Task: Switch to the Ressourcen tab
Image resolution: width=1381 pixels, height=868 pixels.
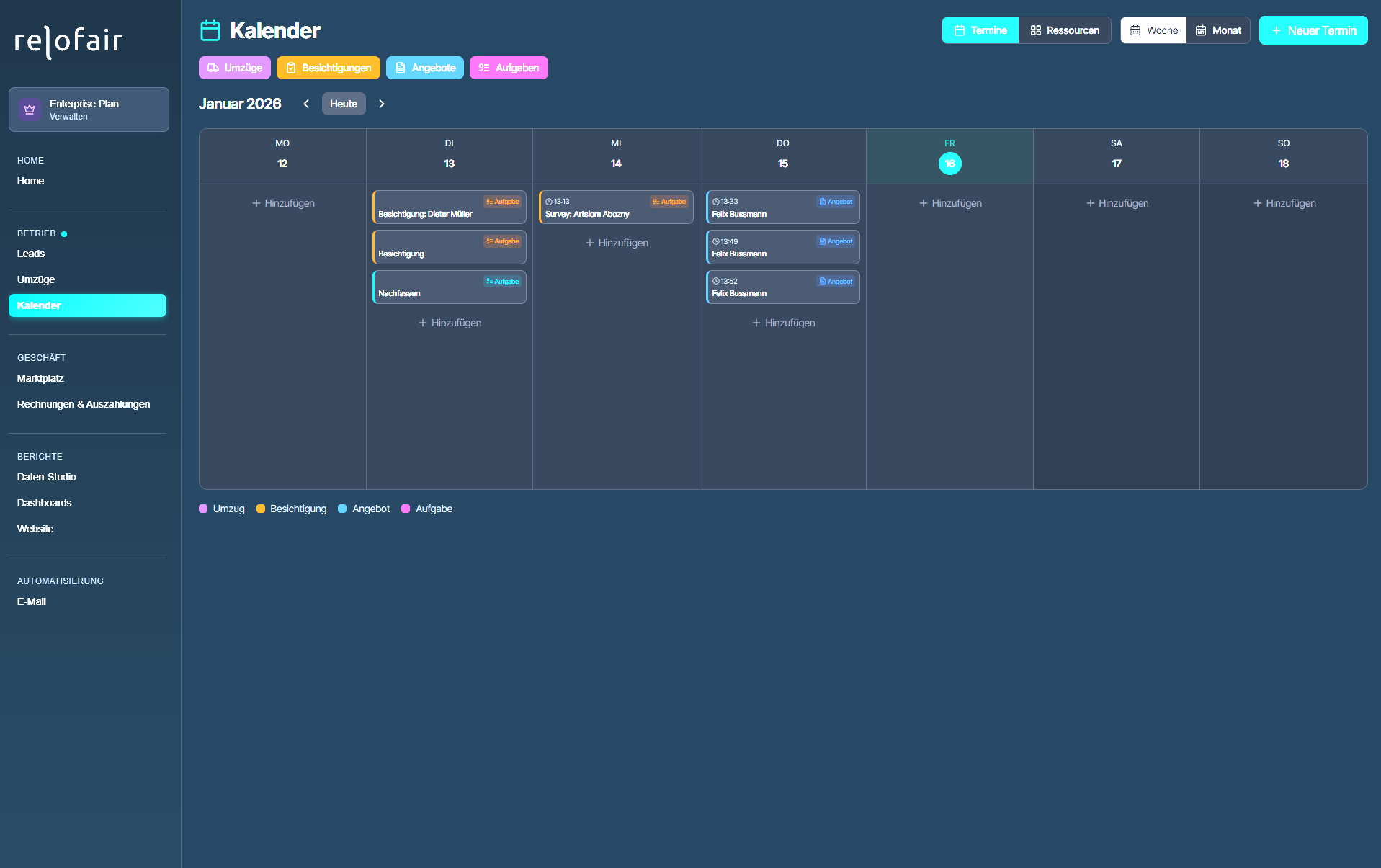Action: [x=1065, y=30]
